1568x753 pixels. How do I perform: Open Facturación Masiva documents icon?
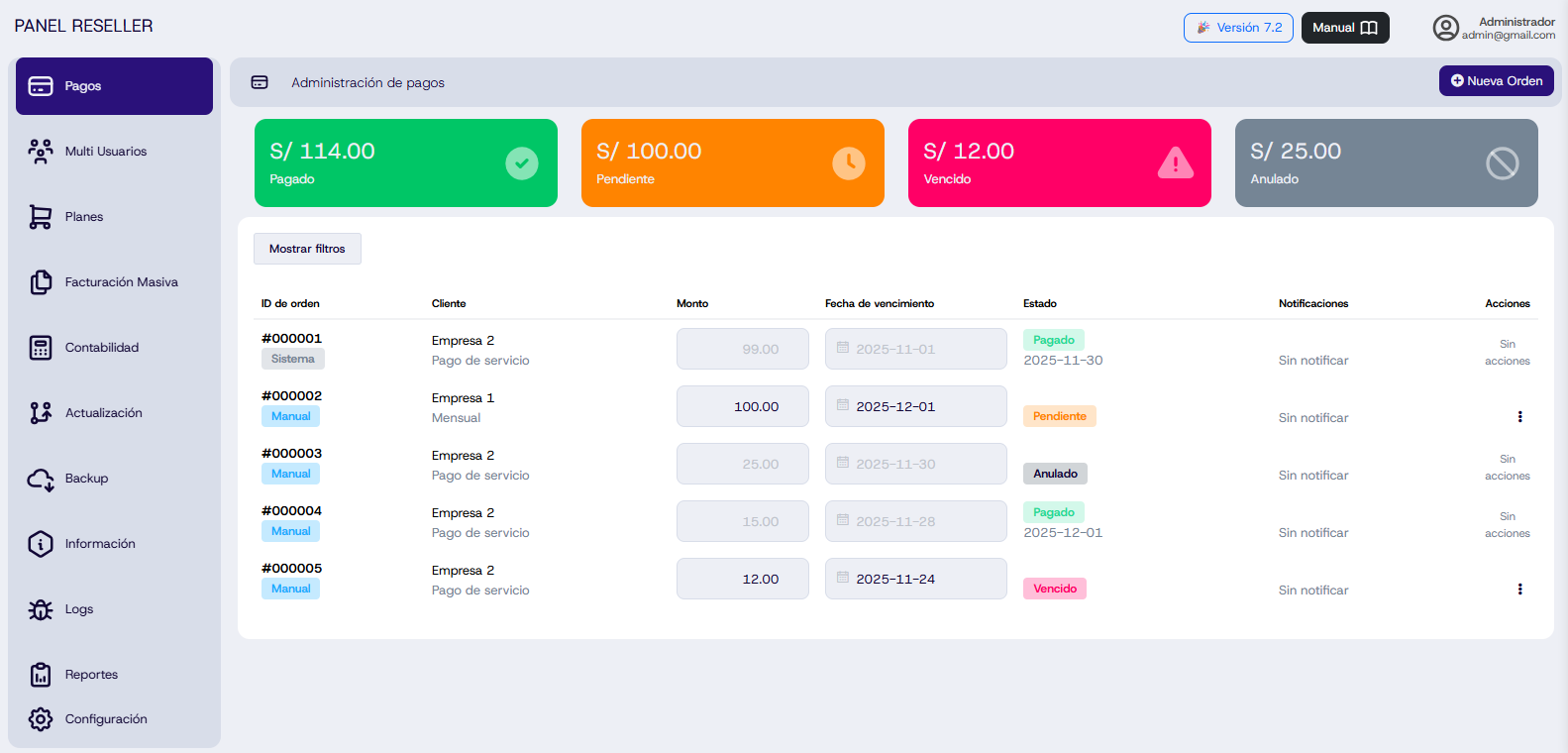click(41, 282)
